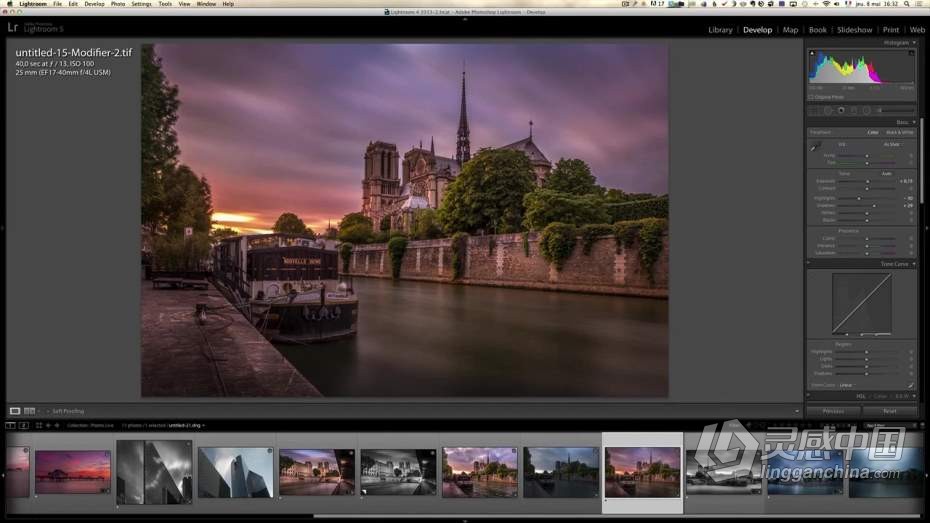
Task: Show second window display 2
Action: point(24,425)
